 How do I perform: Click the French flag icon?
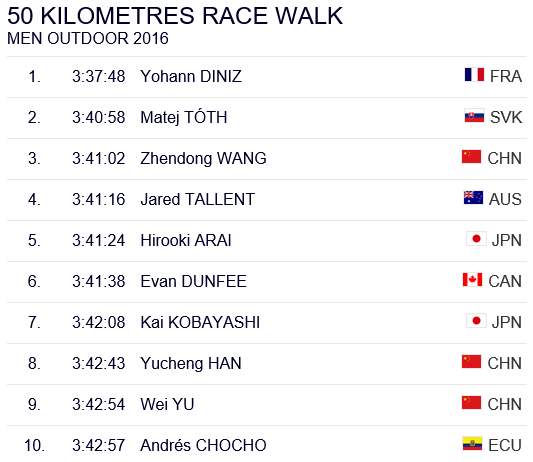474,75
